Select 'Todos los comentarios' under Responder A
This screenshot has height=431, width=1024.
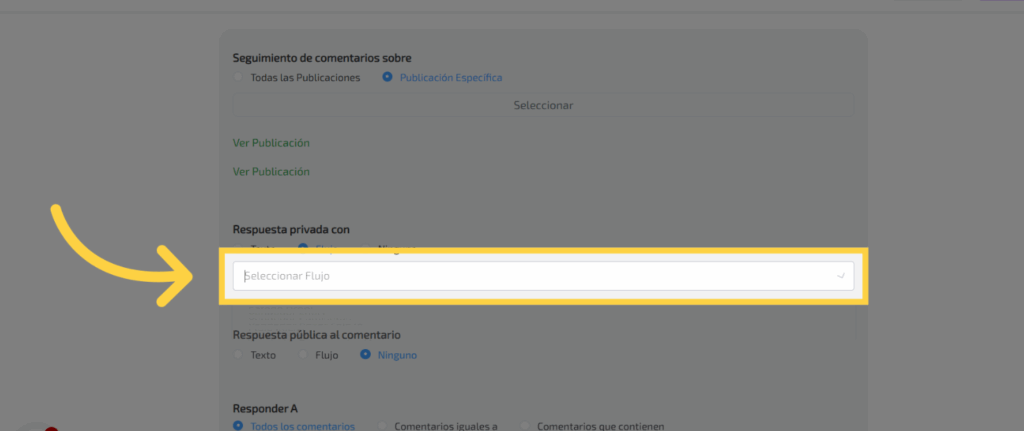tap(238, 426)
